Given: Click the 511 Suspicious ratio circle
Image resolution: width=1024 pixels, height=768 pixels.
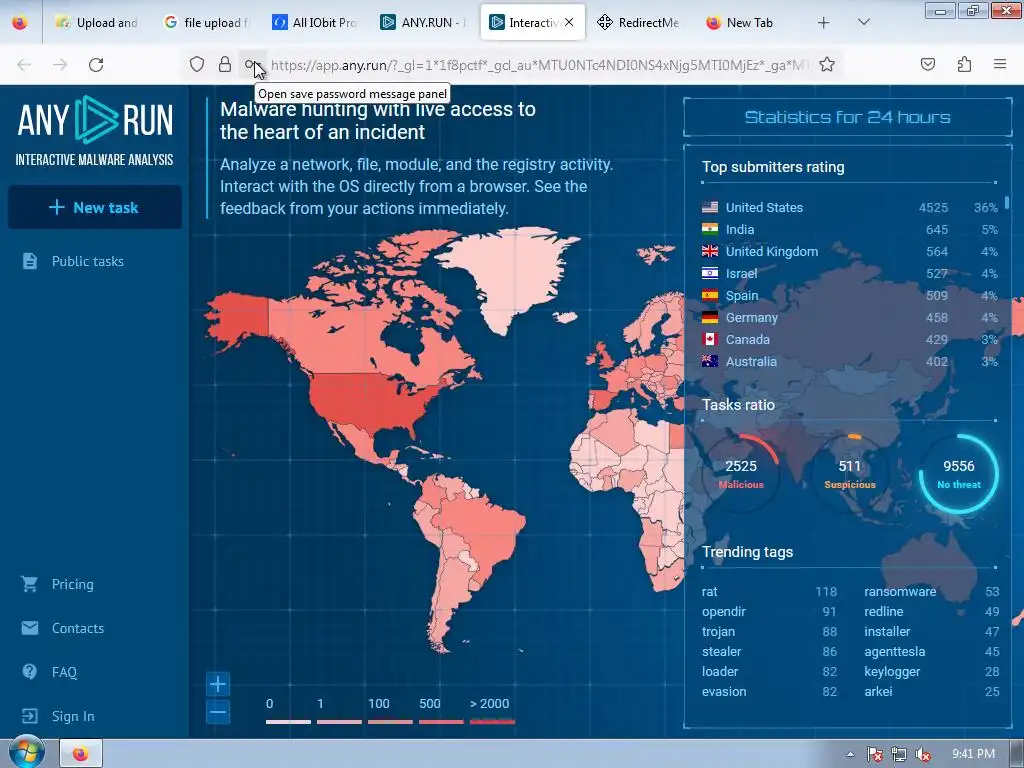Looking at the screenshot, I should (x=850, y=473).
